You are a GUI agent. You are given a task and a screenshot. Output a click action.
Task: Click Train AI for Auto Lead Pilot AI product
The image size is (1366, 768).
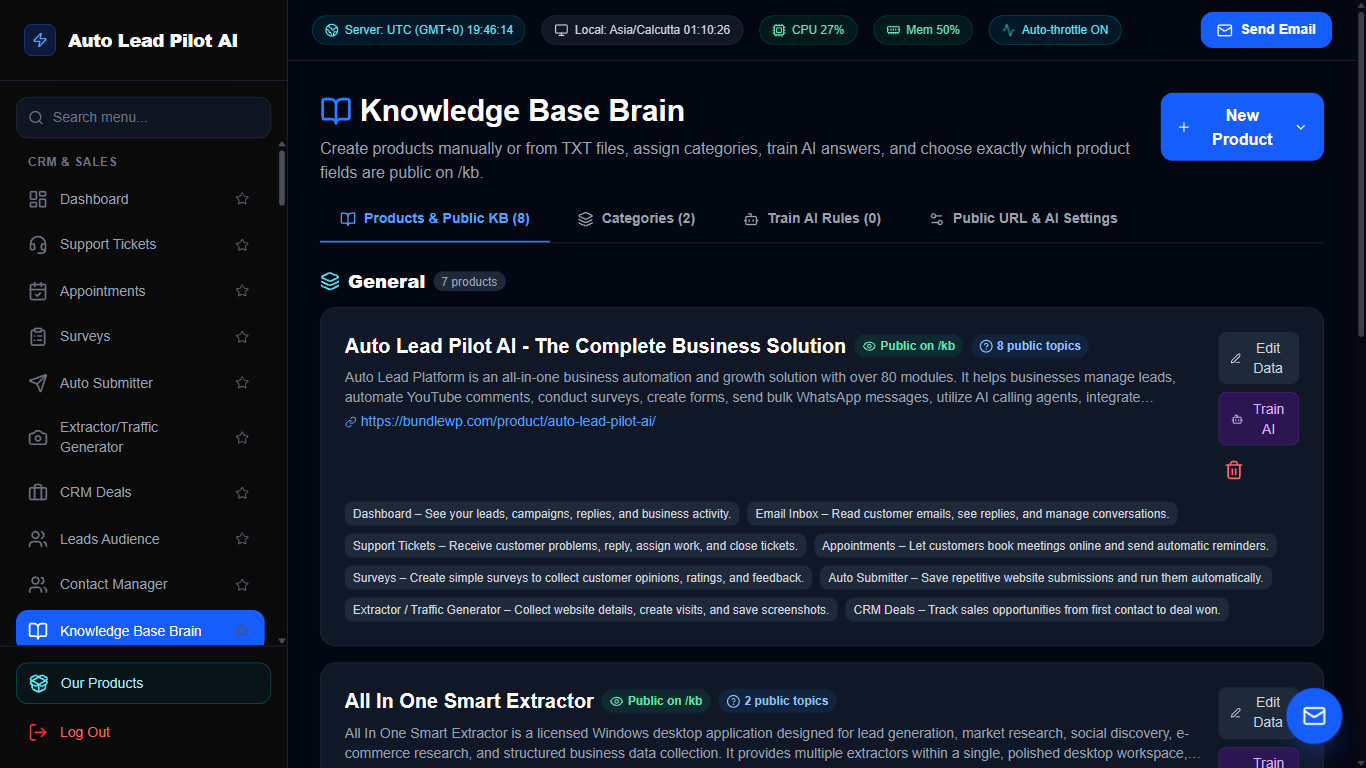1258,419
